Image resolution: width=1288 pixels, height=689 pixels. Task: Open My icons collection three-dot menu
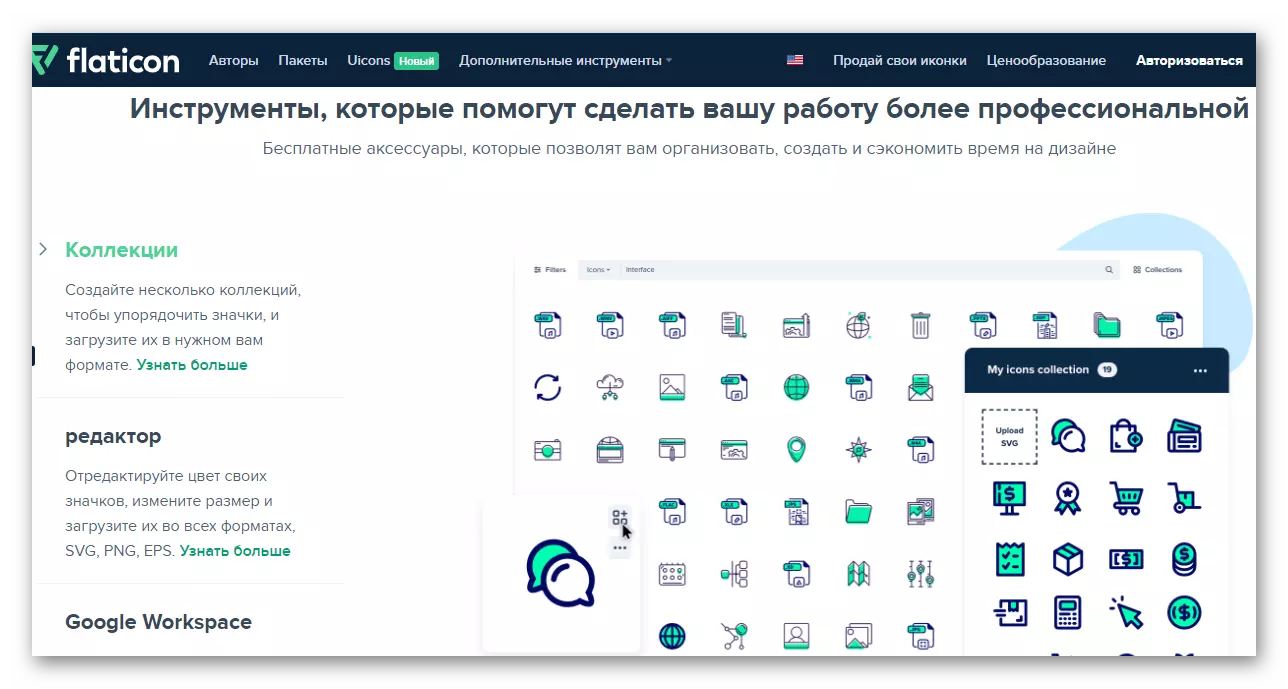click(x=1200, y=371)
